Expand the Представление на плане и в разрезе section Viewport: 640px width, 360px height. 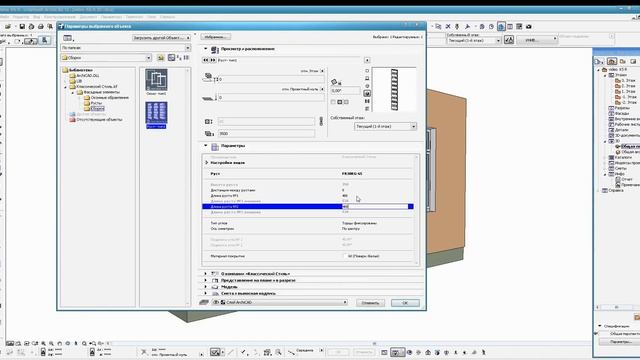[205, 280]
